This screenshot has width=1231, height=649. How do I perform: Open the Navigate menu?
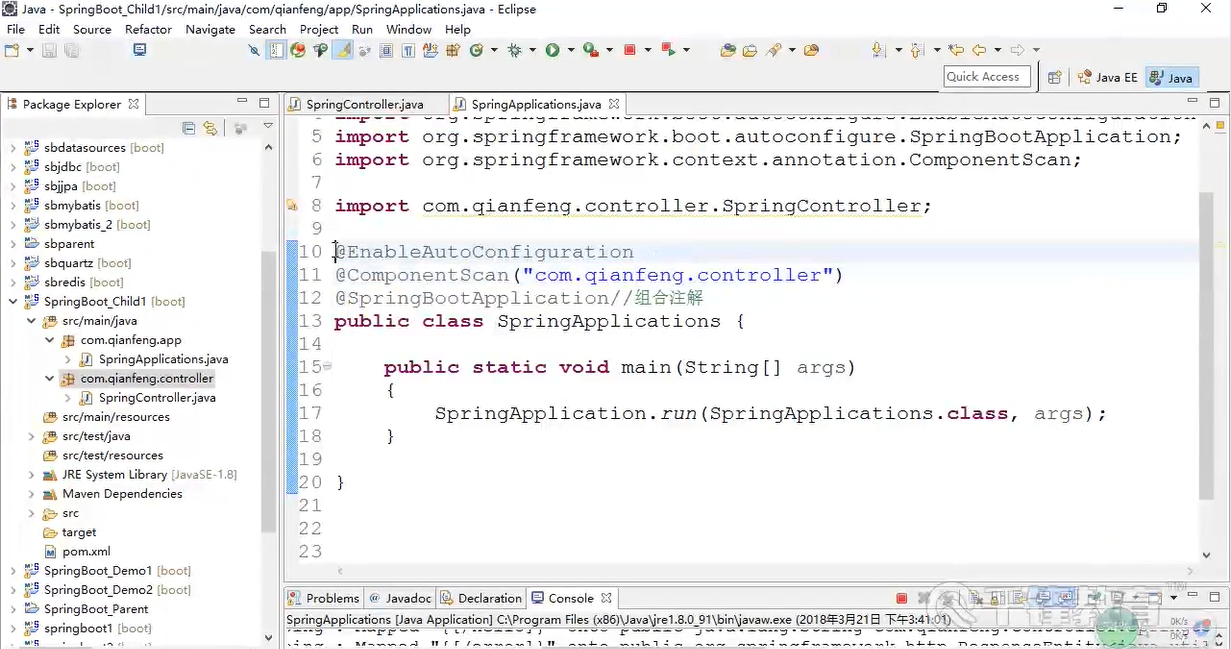click(x=210, y=29)
